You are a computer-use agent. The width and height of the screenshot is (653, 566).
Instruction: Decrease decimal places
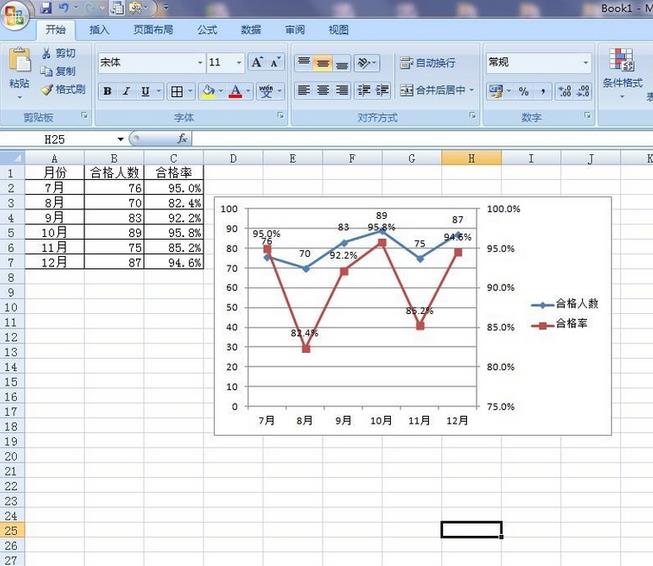click(x=583, y=91)
